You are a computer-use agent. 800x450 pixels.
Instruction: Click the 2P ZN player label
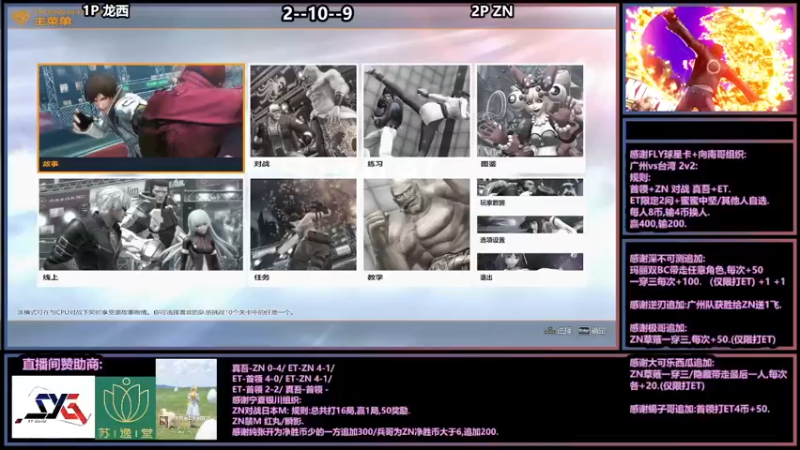[492, 11]
